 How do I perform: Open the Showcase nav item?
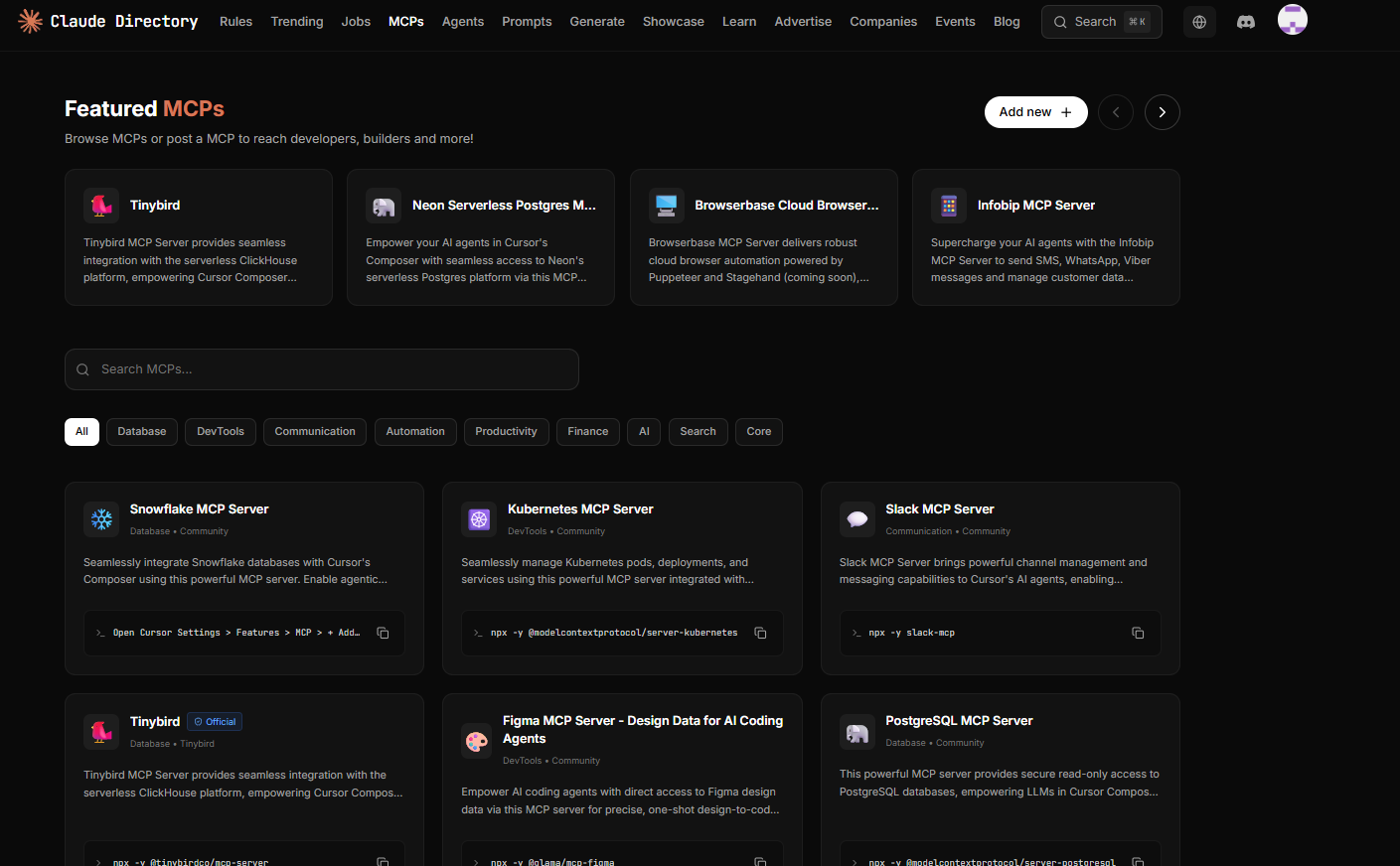pyautogui.click(x=674, y=22)
